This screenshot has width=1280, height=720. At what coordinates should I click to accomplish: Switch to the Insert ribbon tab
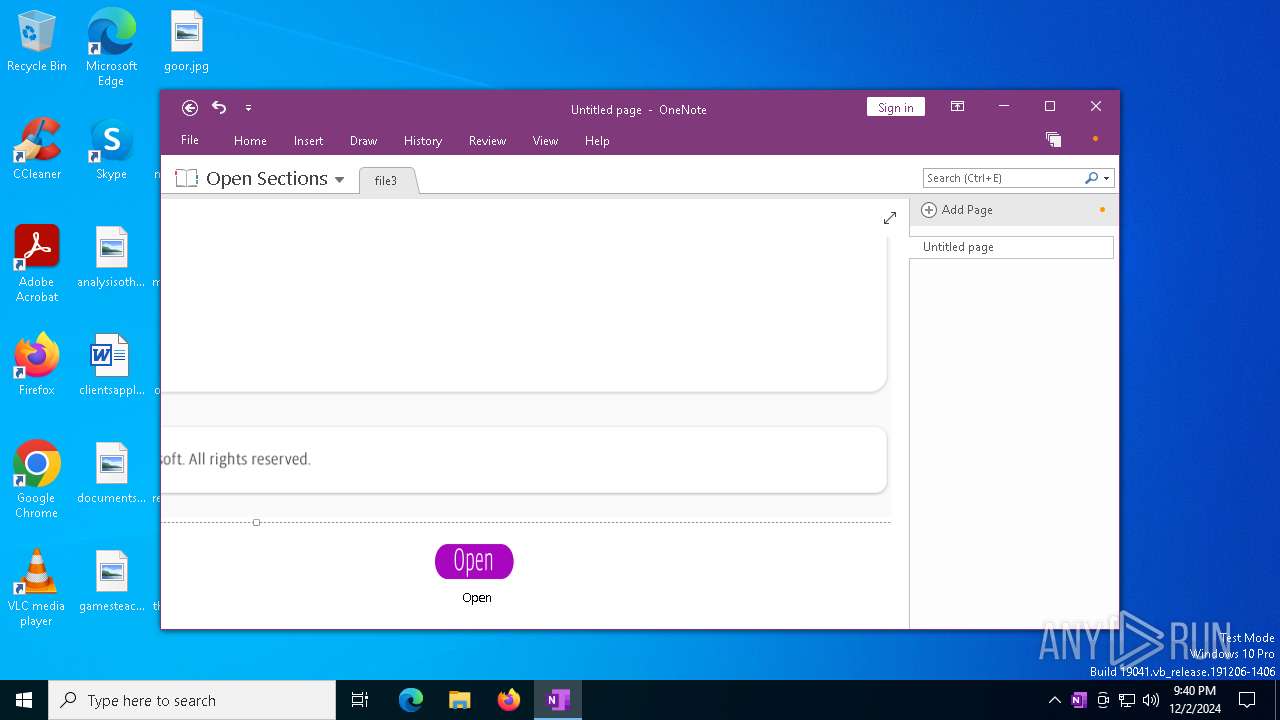[x=308, y=141]
